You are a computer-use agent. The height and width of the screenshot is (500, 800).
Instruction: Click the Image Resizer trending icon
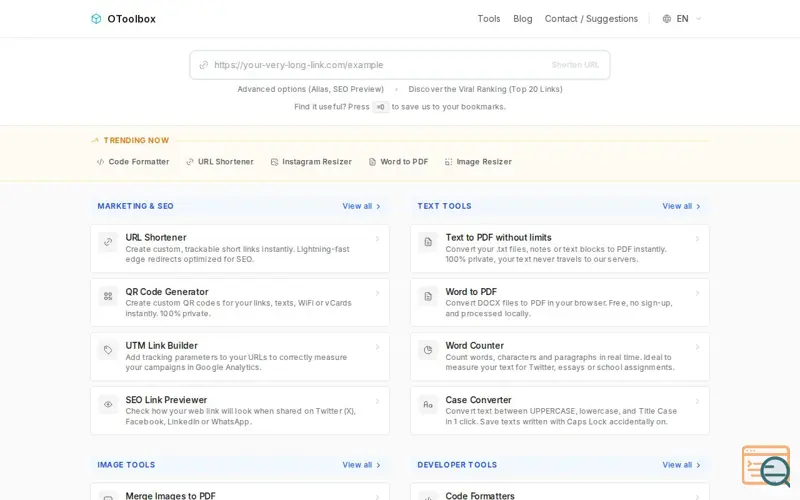[448, 162]
